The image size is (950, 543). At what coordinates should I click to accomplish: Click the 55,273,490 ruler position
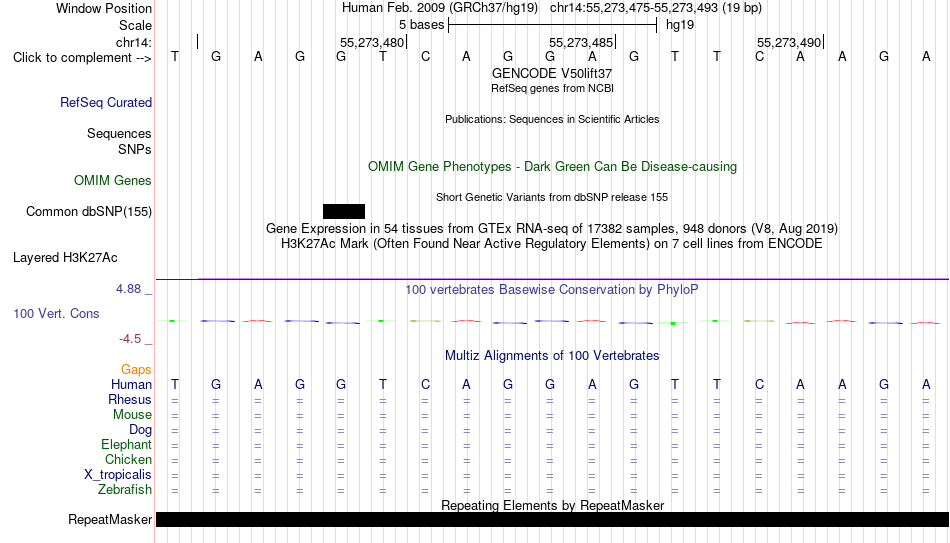(x=789, y=42)
